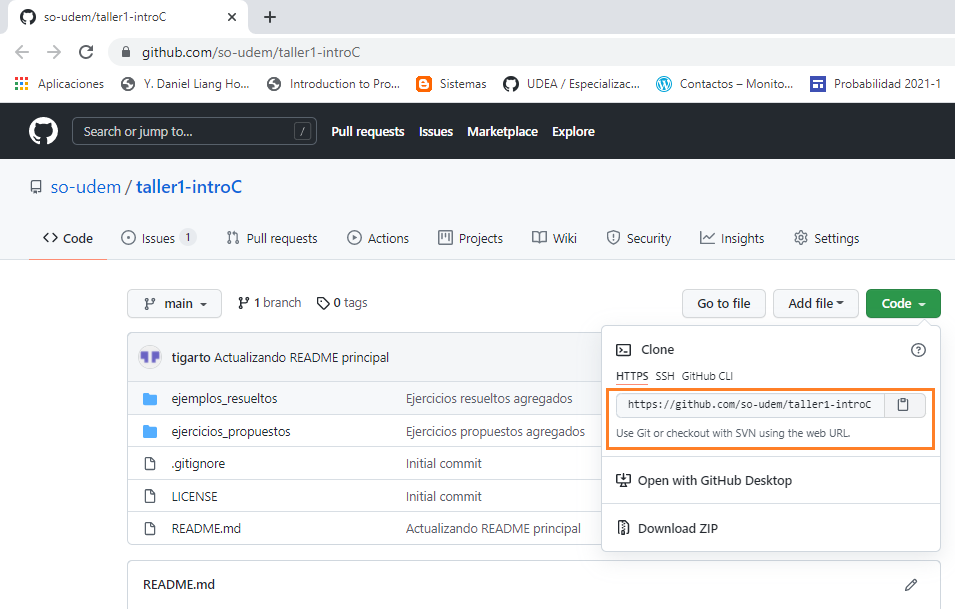Click the .gitignore file icon
The width and height of the screenshot is (955, 609).
click(150, 464)
